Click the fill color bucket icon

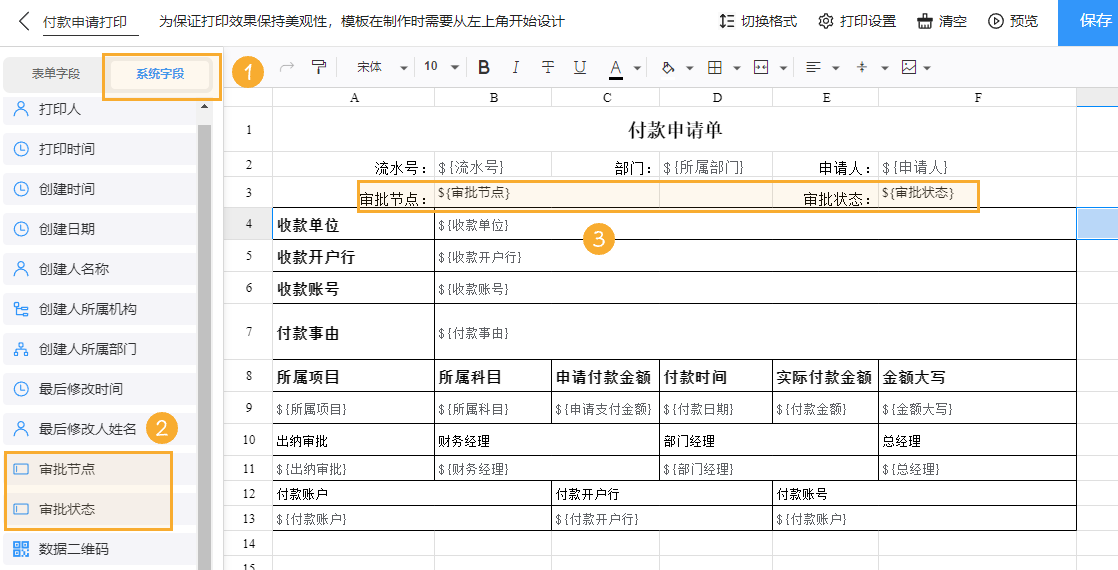tap(668, 67)
